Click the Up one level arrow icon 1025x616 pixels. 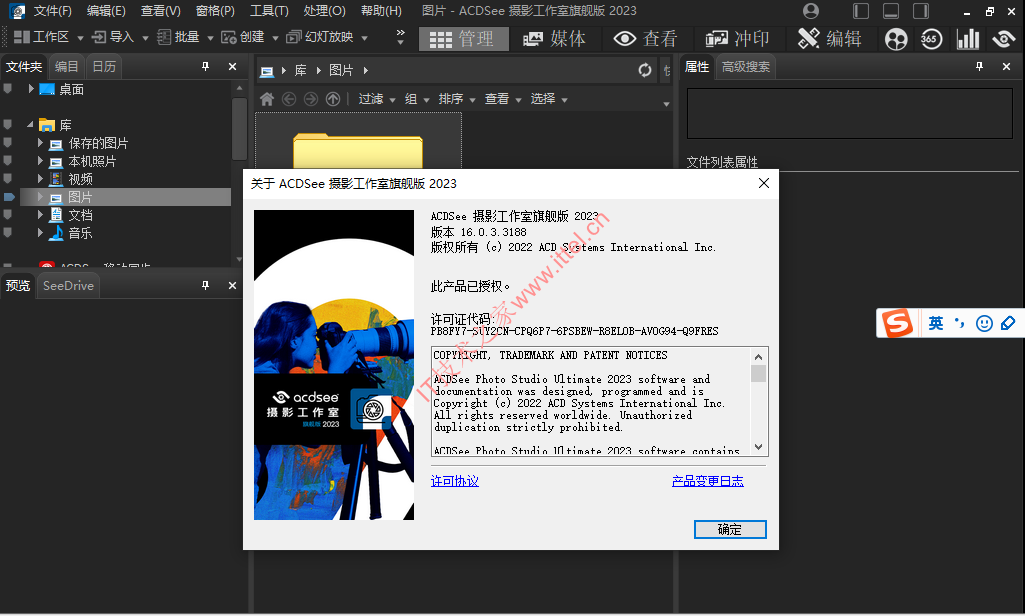(333, 99)
